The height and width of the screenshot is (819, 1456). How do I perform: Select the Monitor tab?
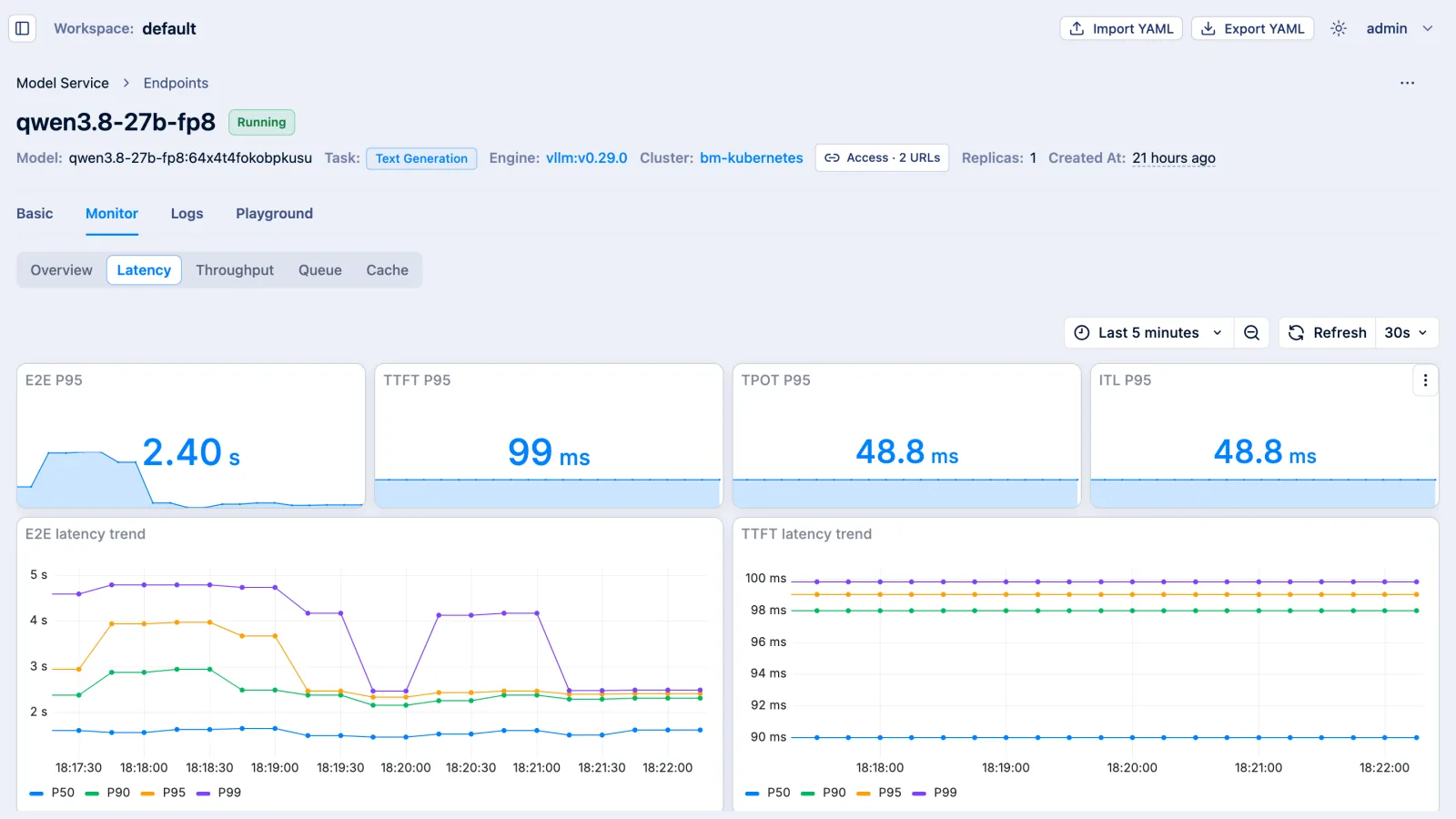coord(112,213)
